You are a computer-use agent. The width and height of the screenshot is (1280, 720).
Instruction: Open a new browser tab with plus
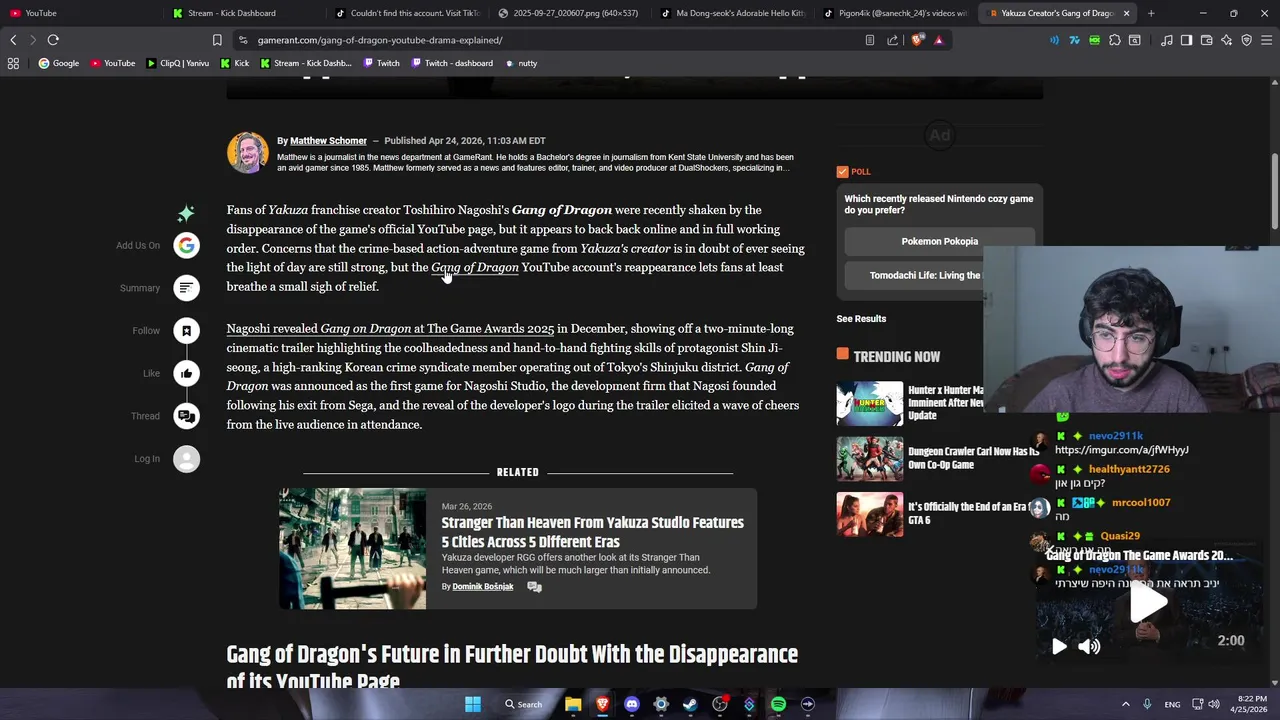point(1151,13)
